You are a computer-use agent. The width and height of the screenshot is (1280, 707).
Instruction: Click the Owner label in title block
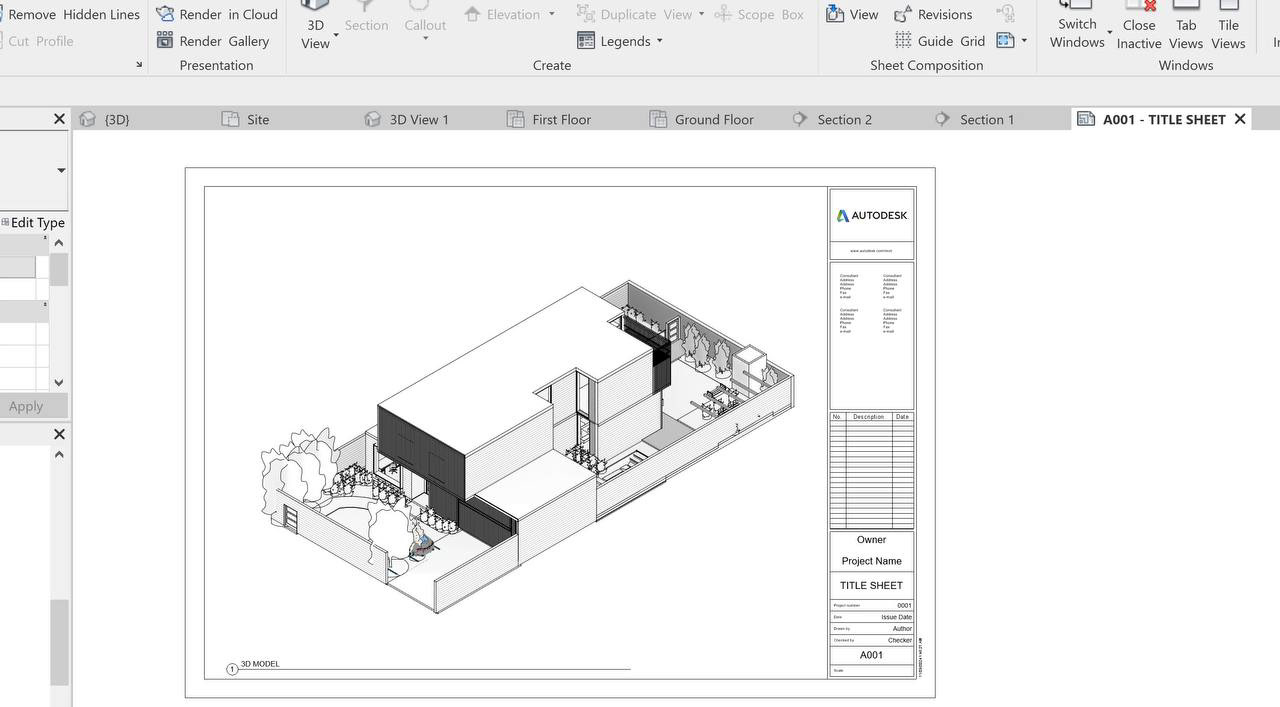click(871, 540)
